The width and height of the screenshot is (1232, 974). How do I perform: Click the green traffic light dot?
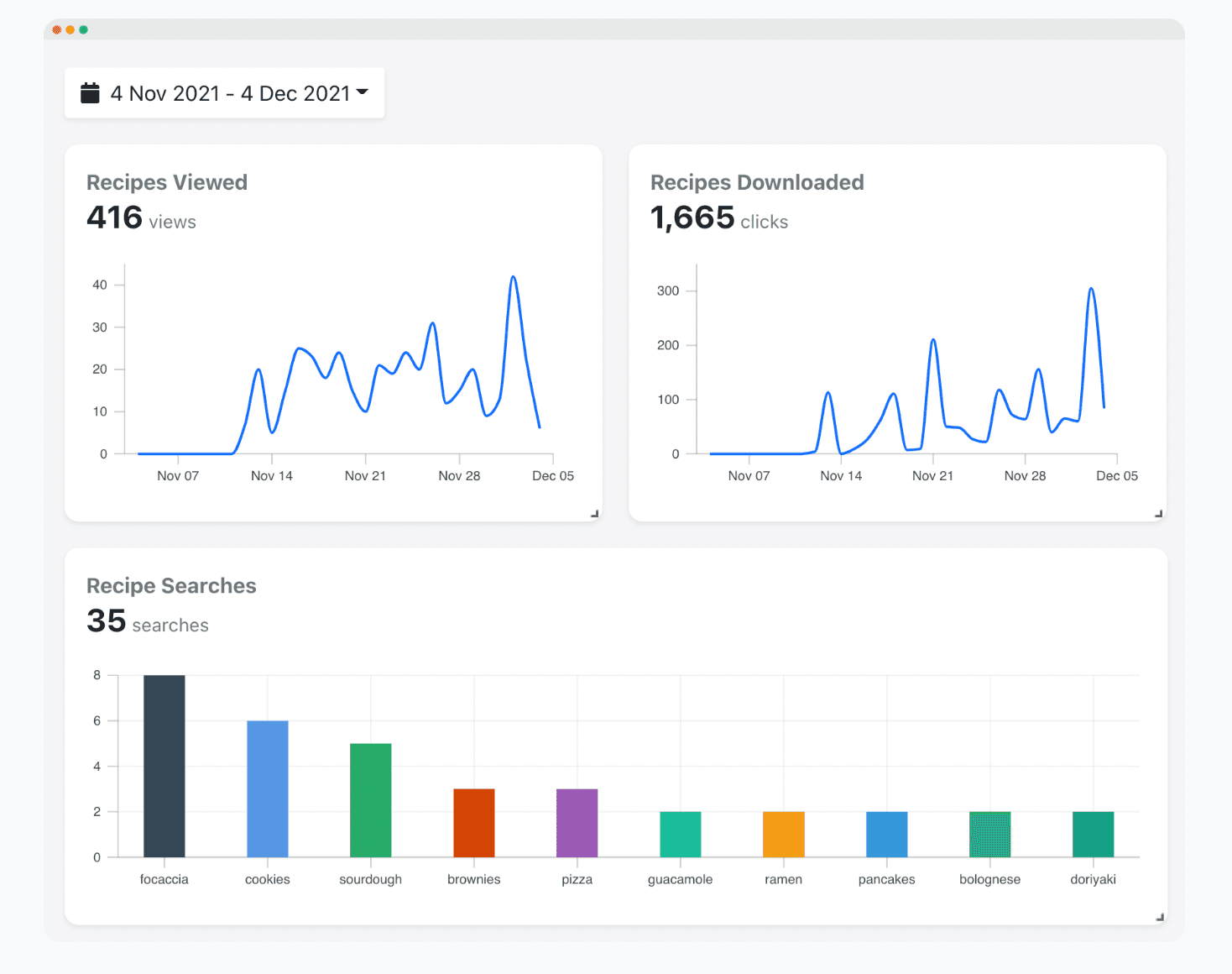point(83,29)
